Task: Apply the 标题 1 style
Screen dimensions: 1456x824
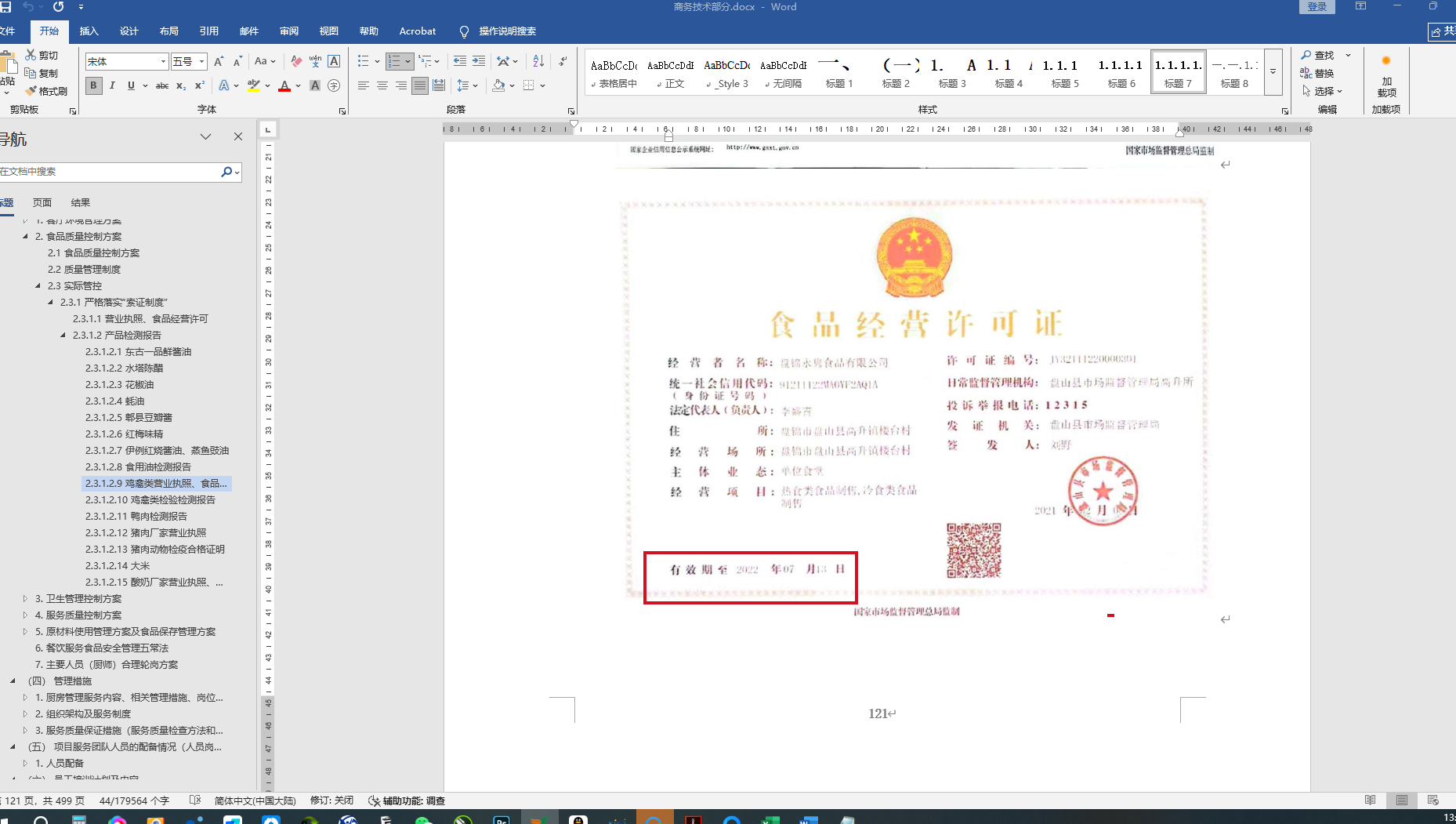Action: point(839,72)
